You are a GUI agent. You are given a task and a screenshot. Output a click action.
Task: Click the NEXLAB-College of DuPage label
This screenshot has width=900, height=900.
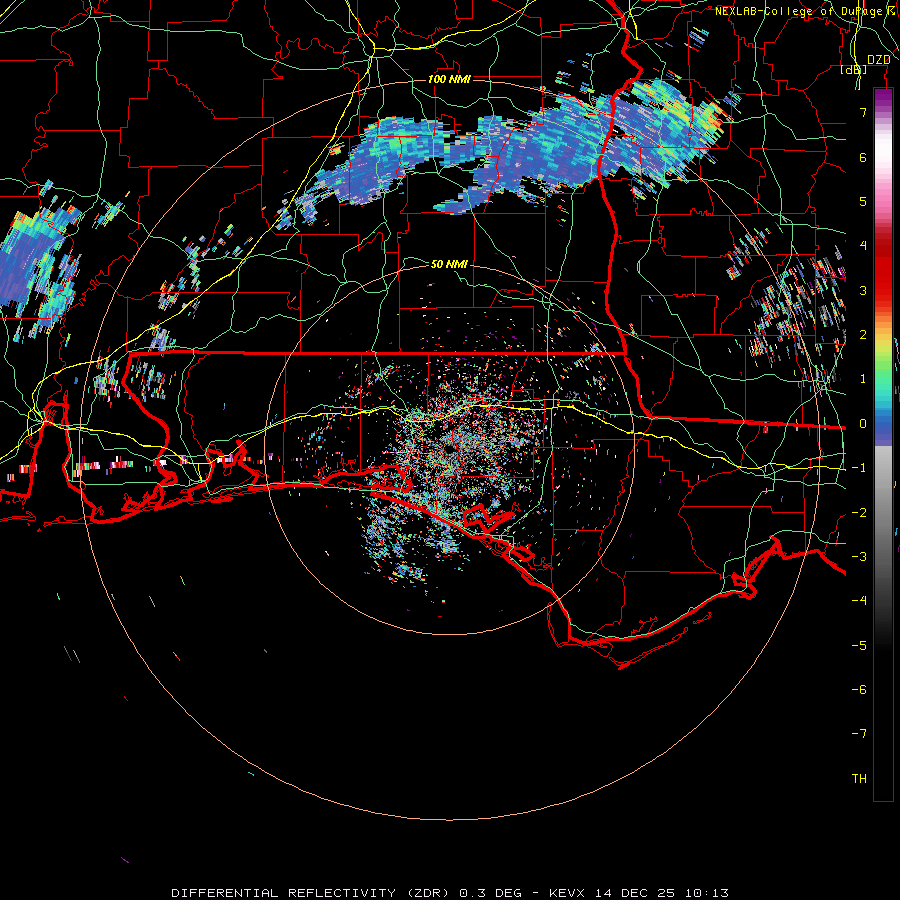pyautogui.click(x=802, y=11)
